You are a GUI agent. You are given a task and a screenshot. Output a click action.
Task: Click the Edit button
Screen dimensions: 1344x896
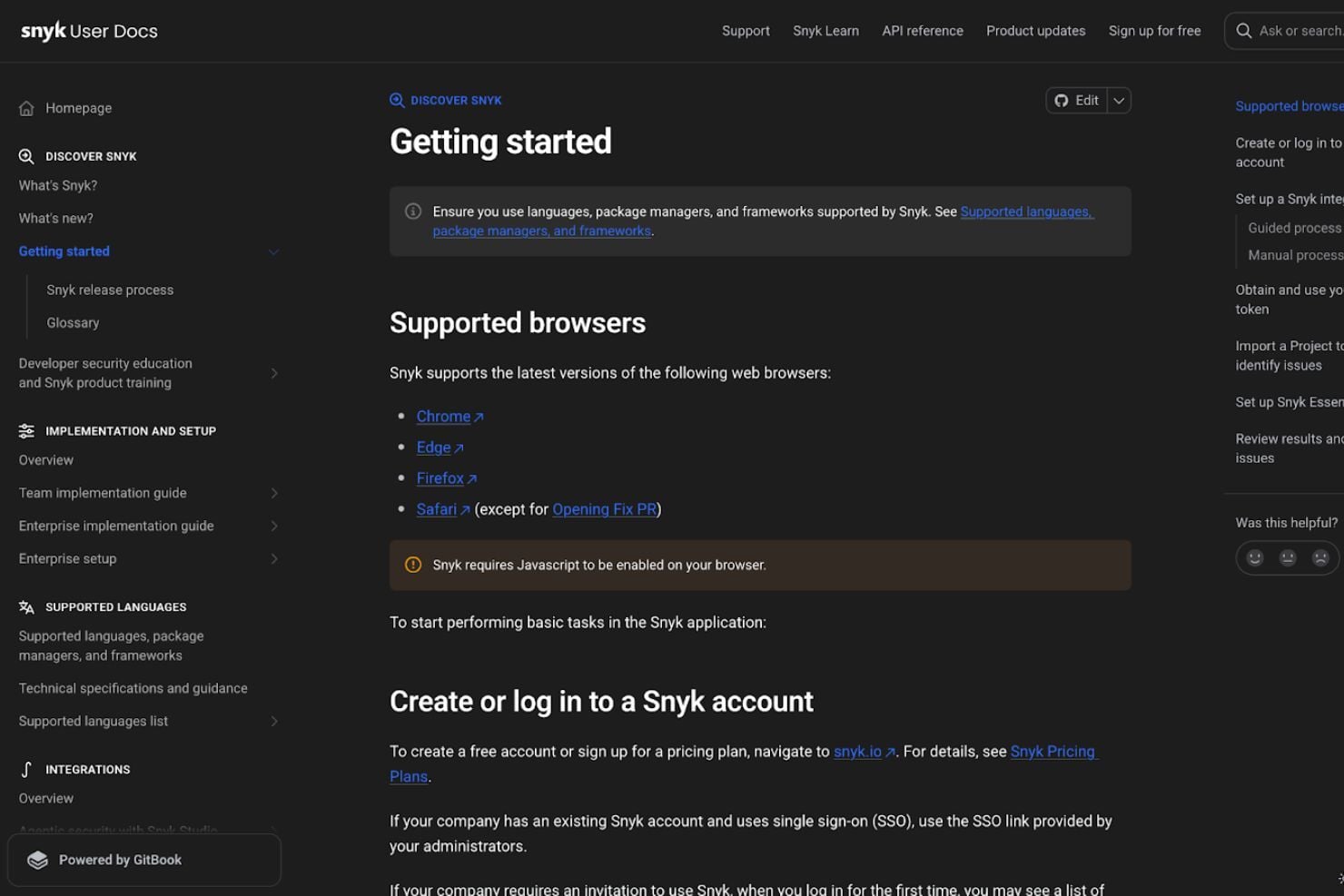click(x=1077, y=101)
